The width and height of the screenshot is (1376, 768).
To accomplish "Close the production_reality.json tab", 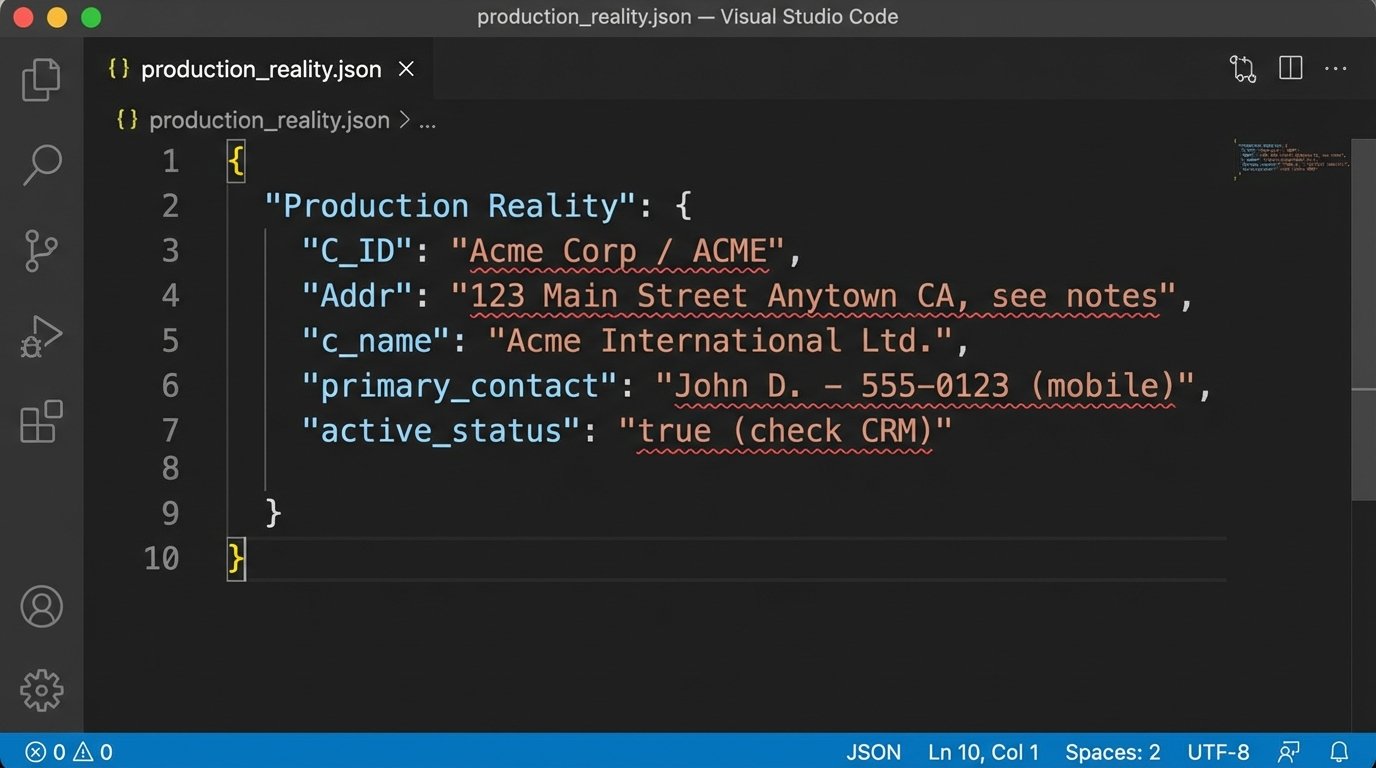I will click(406, 69).
